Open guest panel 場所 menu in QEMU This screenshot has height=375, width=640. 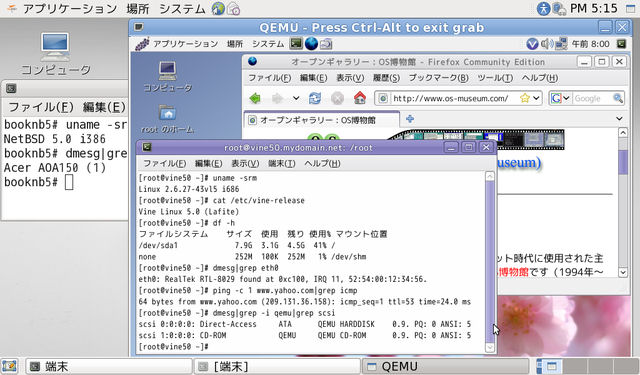(x=235, y=44)
